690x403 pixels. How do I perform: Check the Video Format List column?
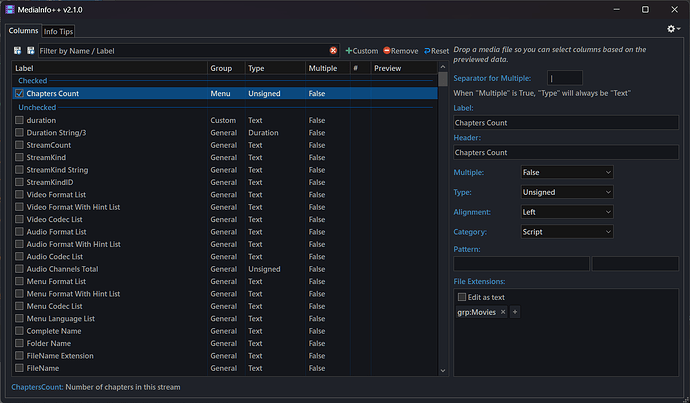coord(19,194)
